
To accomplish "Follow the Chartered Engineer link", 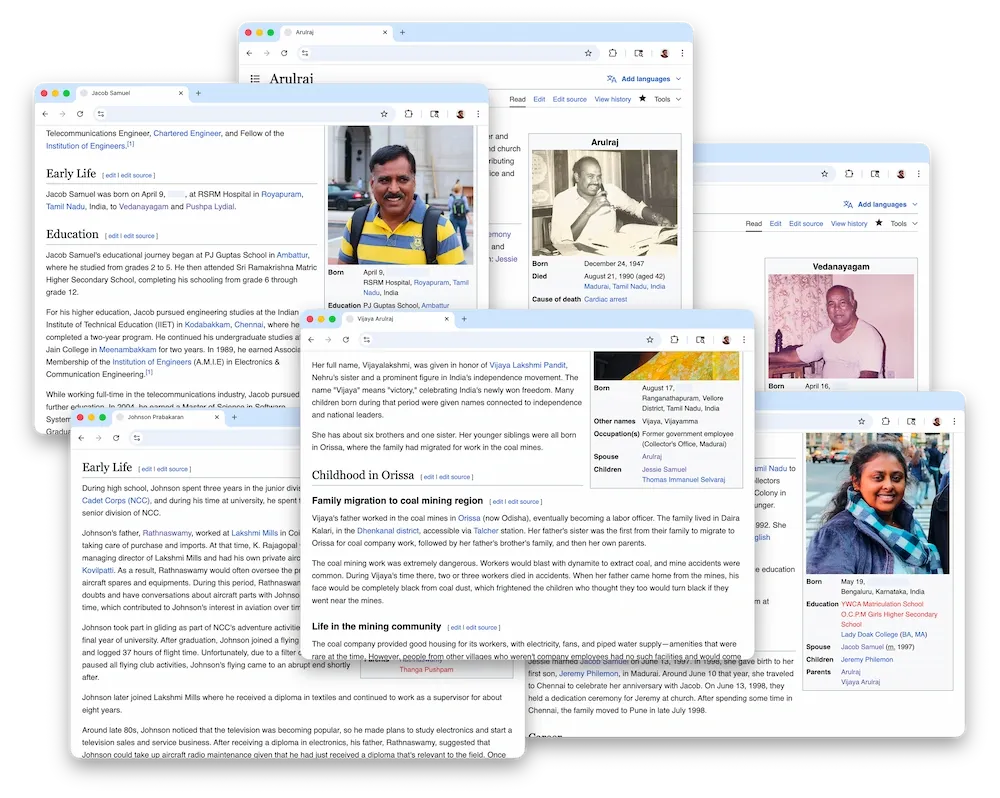I will coord(187,133).
